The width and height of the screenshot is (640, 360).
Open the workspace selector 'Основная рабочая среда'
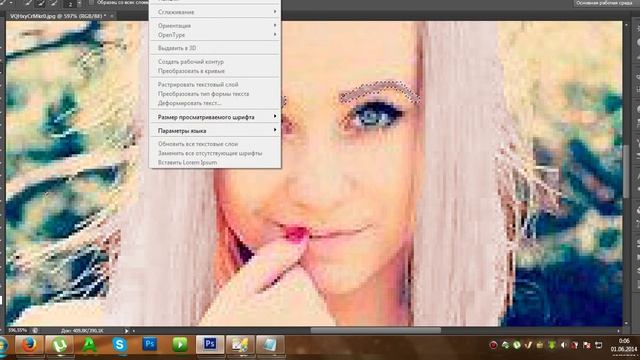pyautogui.click(x=604, y=3)
